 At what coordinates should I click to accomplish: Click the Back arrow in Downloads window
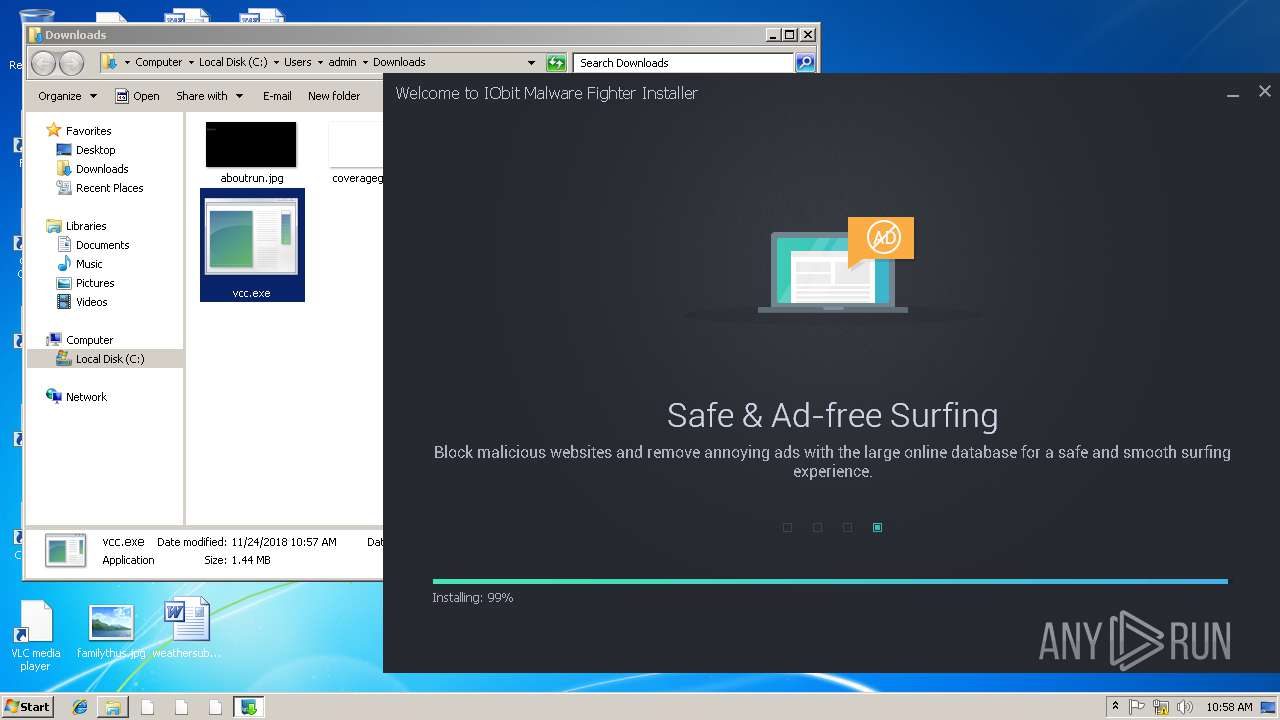pyautogui.click(x=43, y=63)
